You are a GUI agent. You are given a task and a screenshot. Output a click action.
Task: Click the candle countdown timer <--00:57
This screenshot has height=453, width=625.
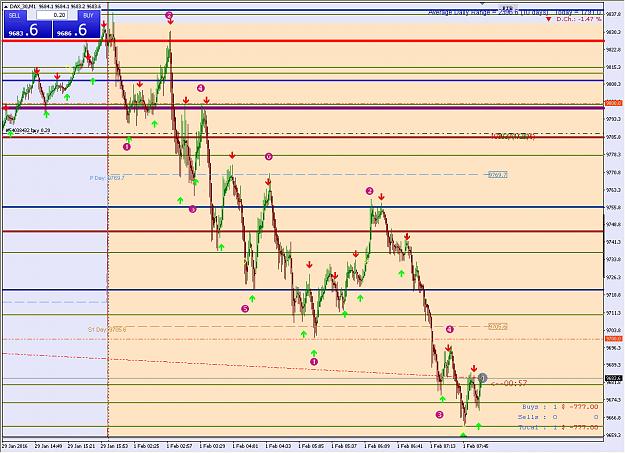(509, 383)
